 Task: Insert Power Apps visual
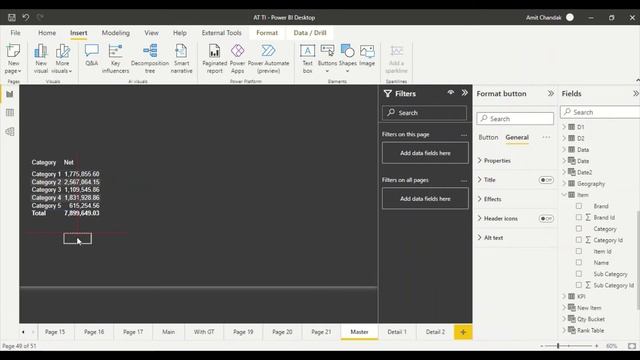(x=237, y=59)
